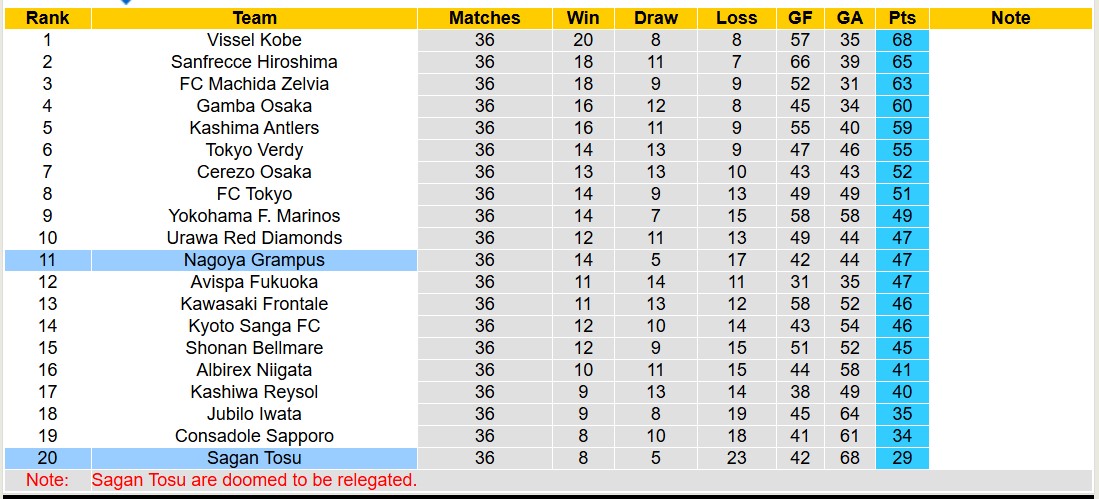Click the Team column header
The image size is (1099, 499).
coord(254,18)
